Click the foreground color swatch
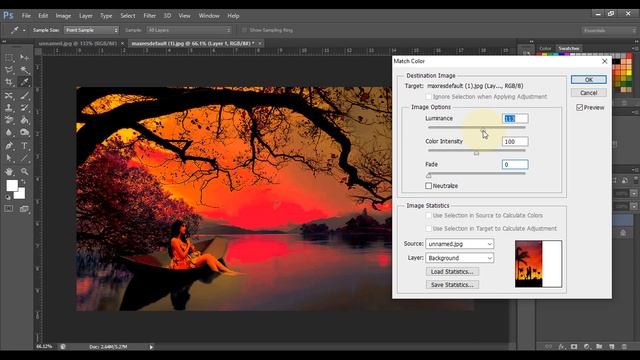Screen dimensions: 640x360 [12, 186]
